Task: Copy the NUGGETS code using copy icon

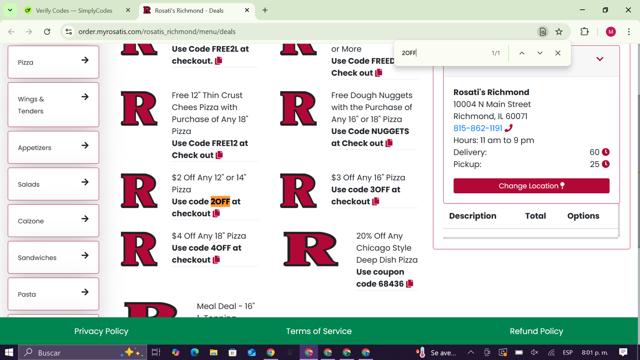Action: click(389, 143)
